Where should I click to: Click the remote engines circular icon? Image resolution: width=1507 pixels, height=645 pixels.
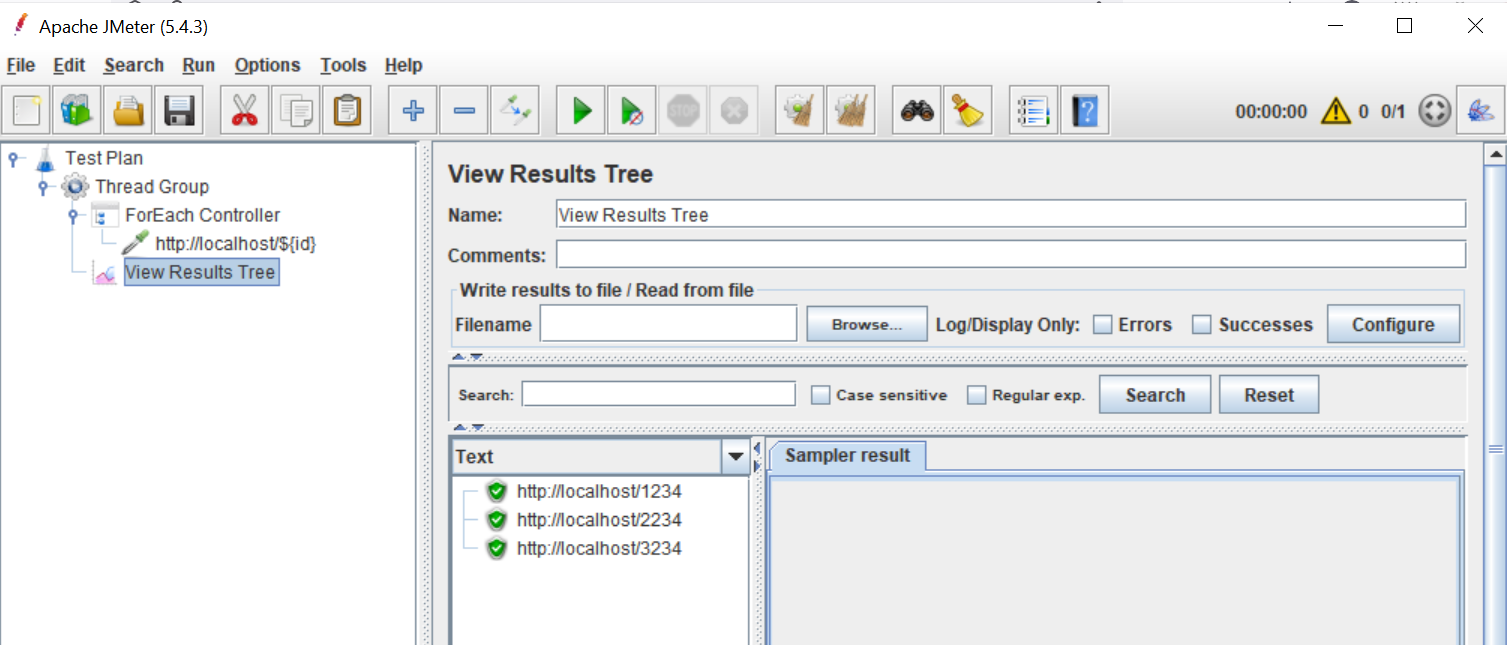click(1434, 111)
